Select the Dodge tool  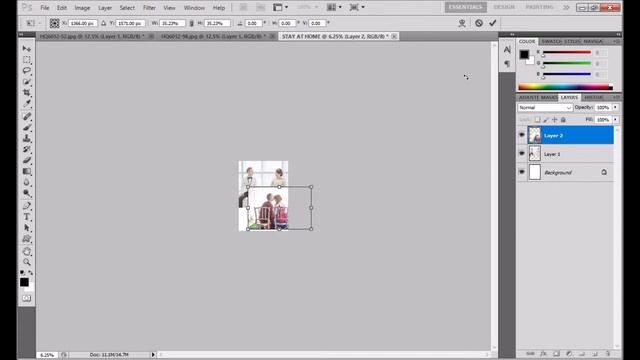pos(27,193)
